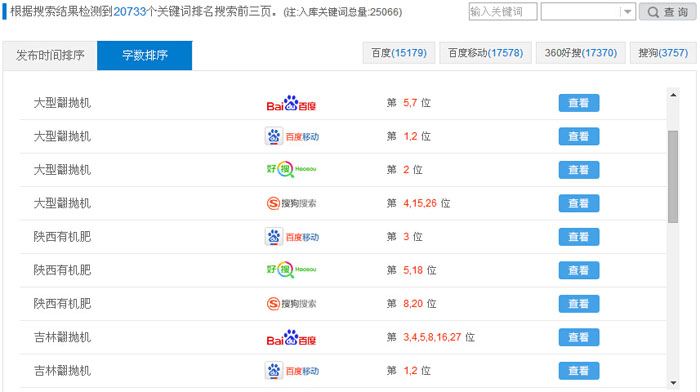Click ranking text 5,7

tap(410, 103)
